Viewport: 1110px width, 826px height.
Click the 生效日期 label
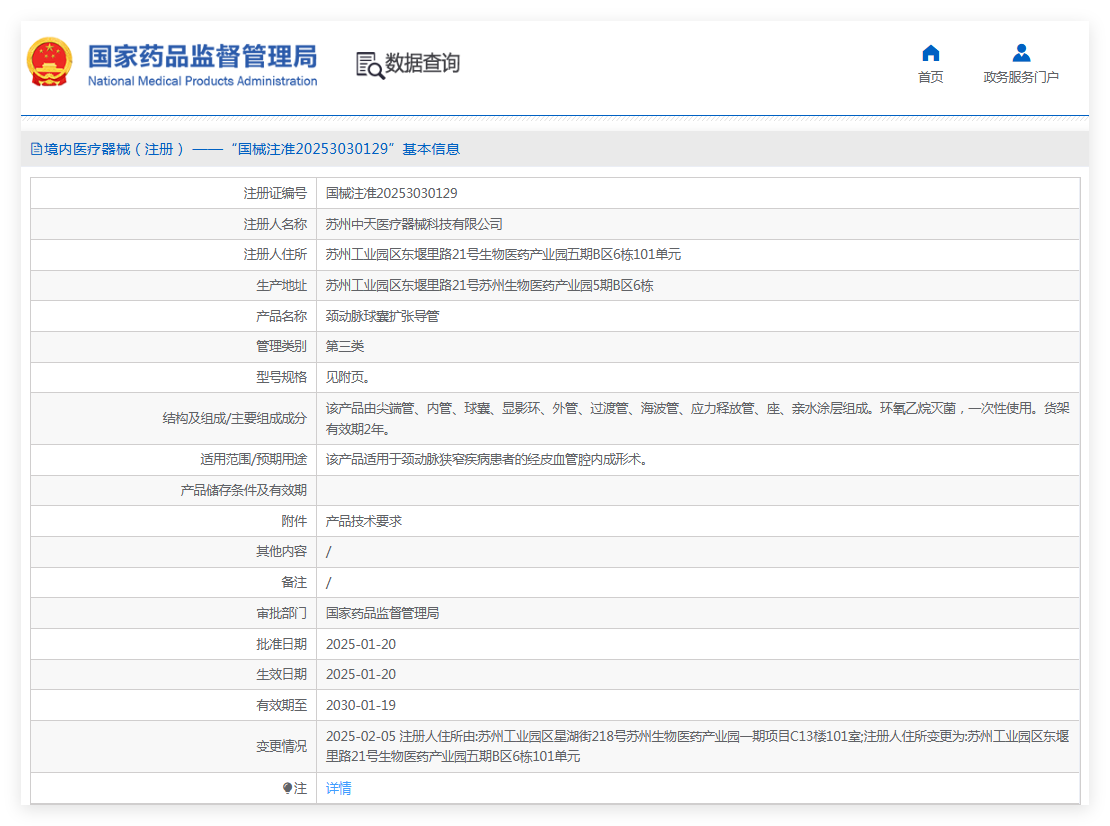point(282,675)
